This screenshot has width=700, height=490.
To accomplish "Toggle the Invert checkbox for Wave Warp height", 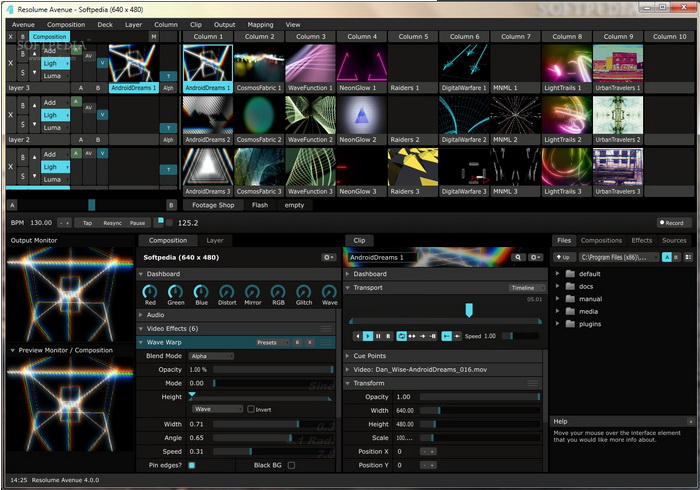I will tap(251, 409).
